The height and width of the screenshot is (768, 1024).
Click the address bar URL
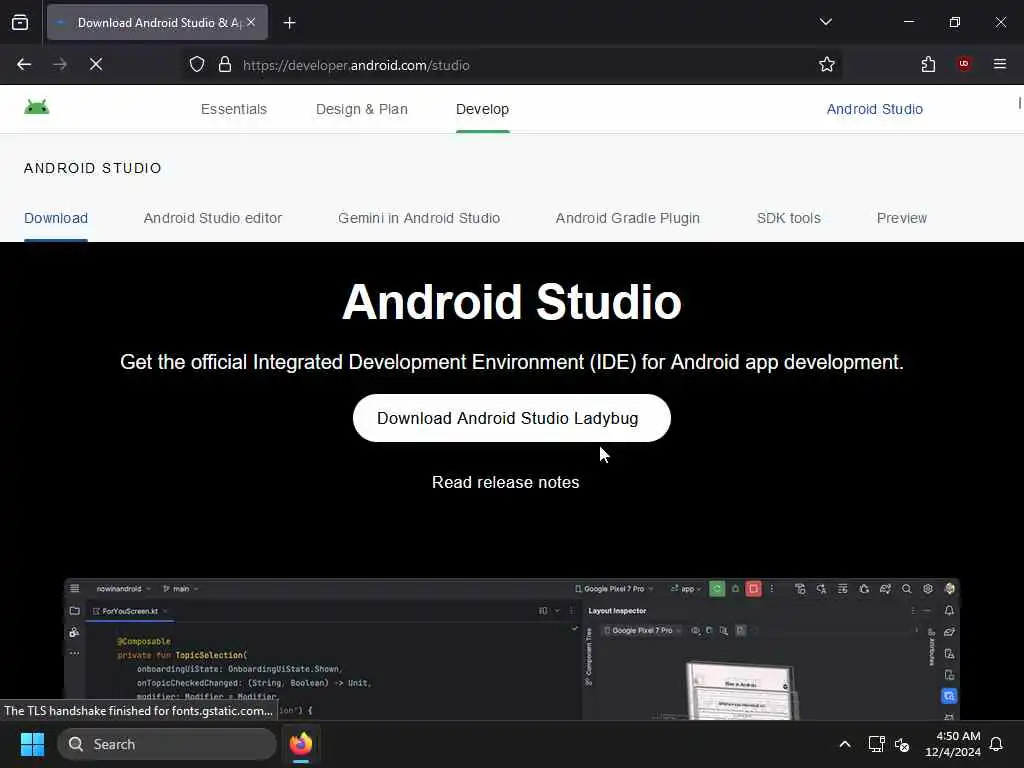click(356, 65)
